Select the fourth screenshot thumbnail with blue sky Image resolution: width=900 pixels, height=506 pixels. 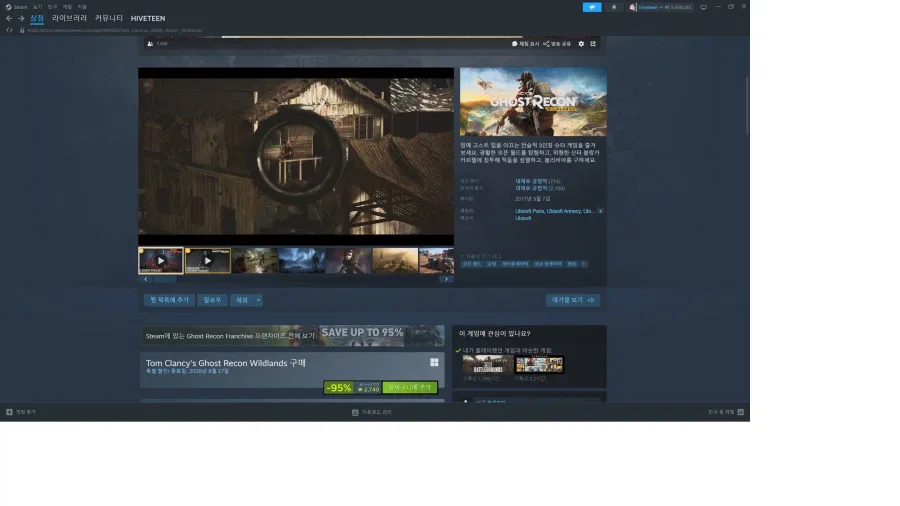coord(302,260)
